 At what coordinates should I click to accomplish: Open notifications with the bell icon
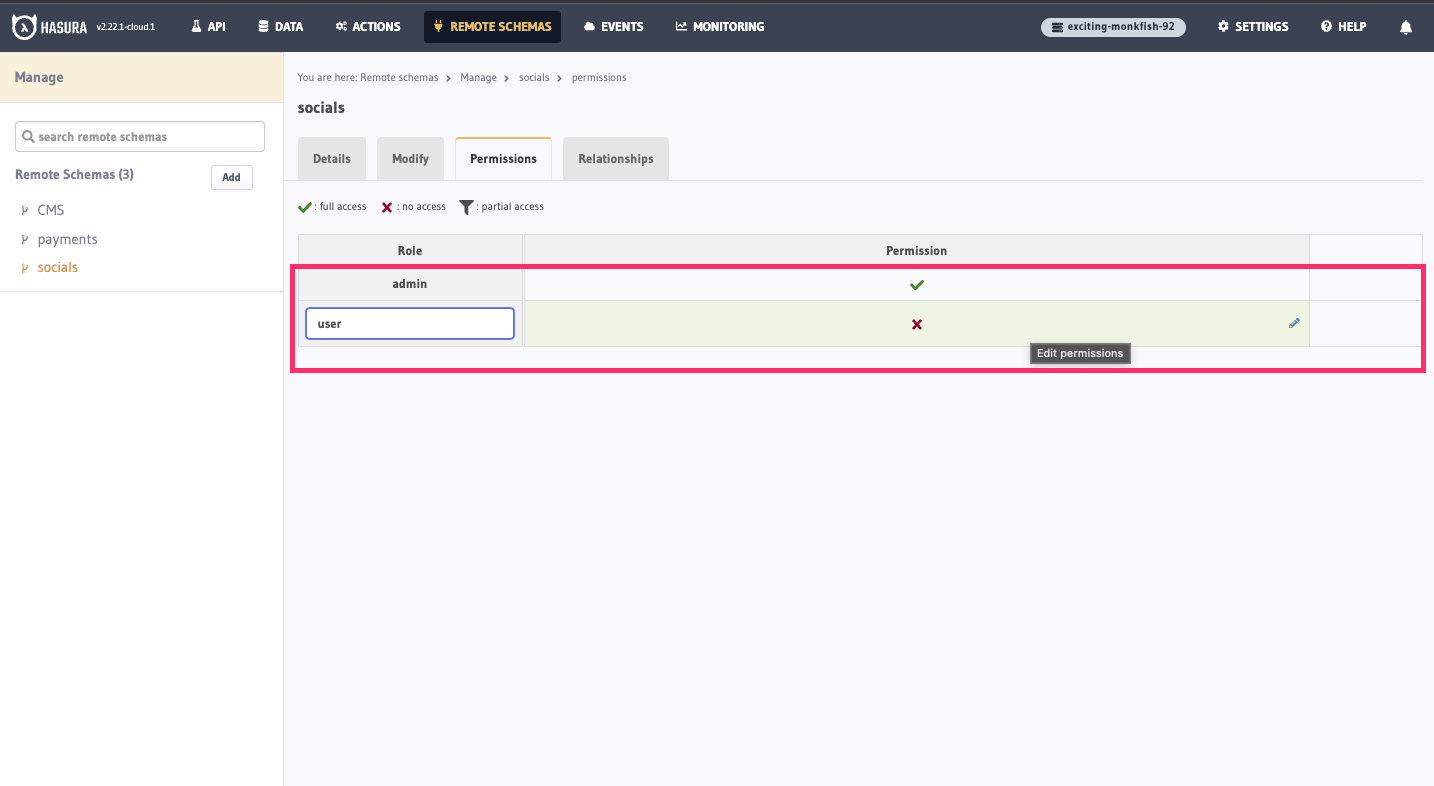pos(1406,26)
